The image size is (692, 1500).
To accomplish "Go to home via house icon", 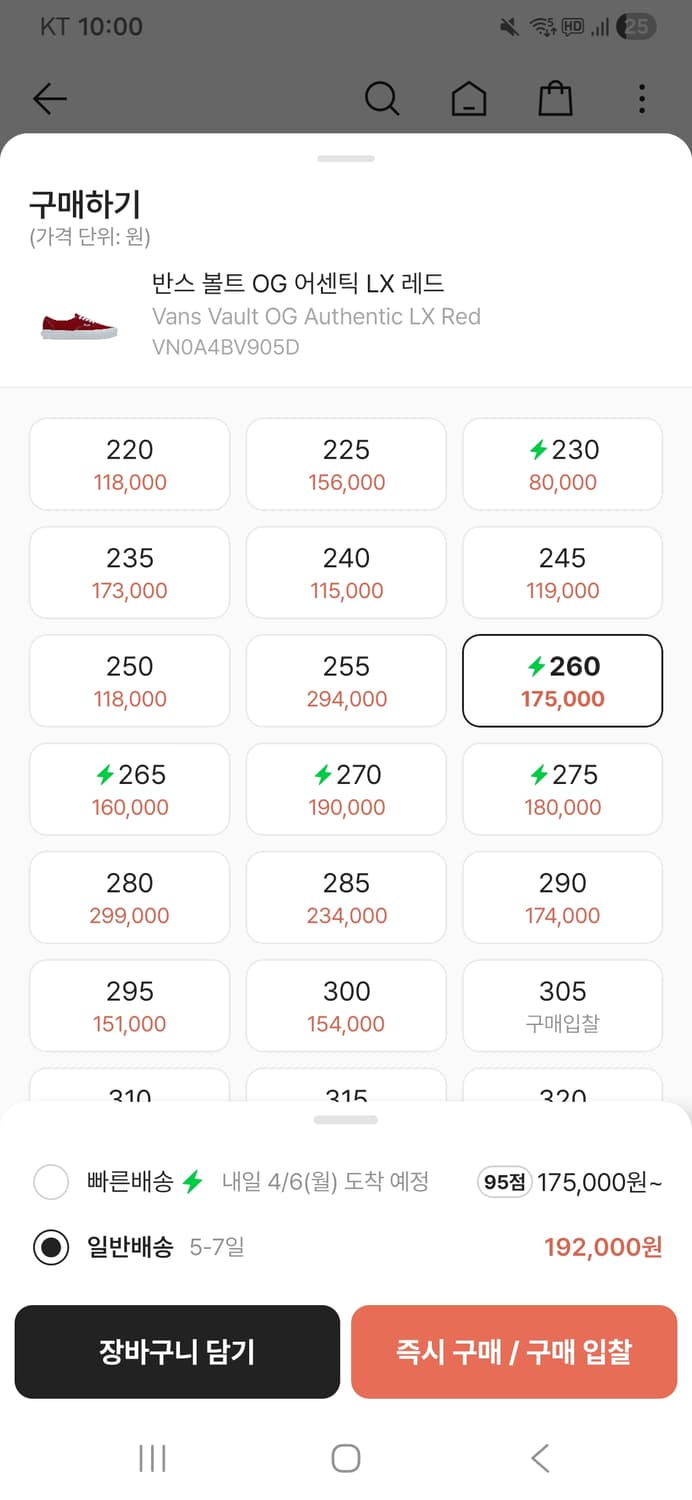I will (x=468, y=99).
